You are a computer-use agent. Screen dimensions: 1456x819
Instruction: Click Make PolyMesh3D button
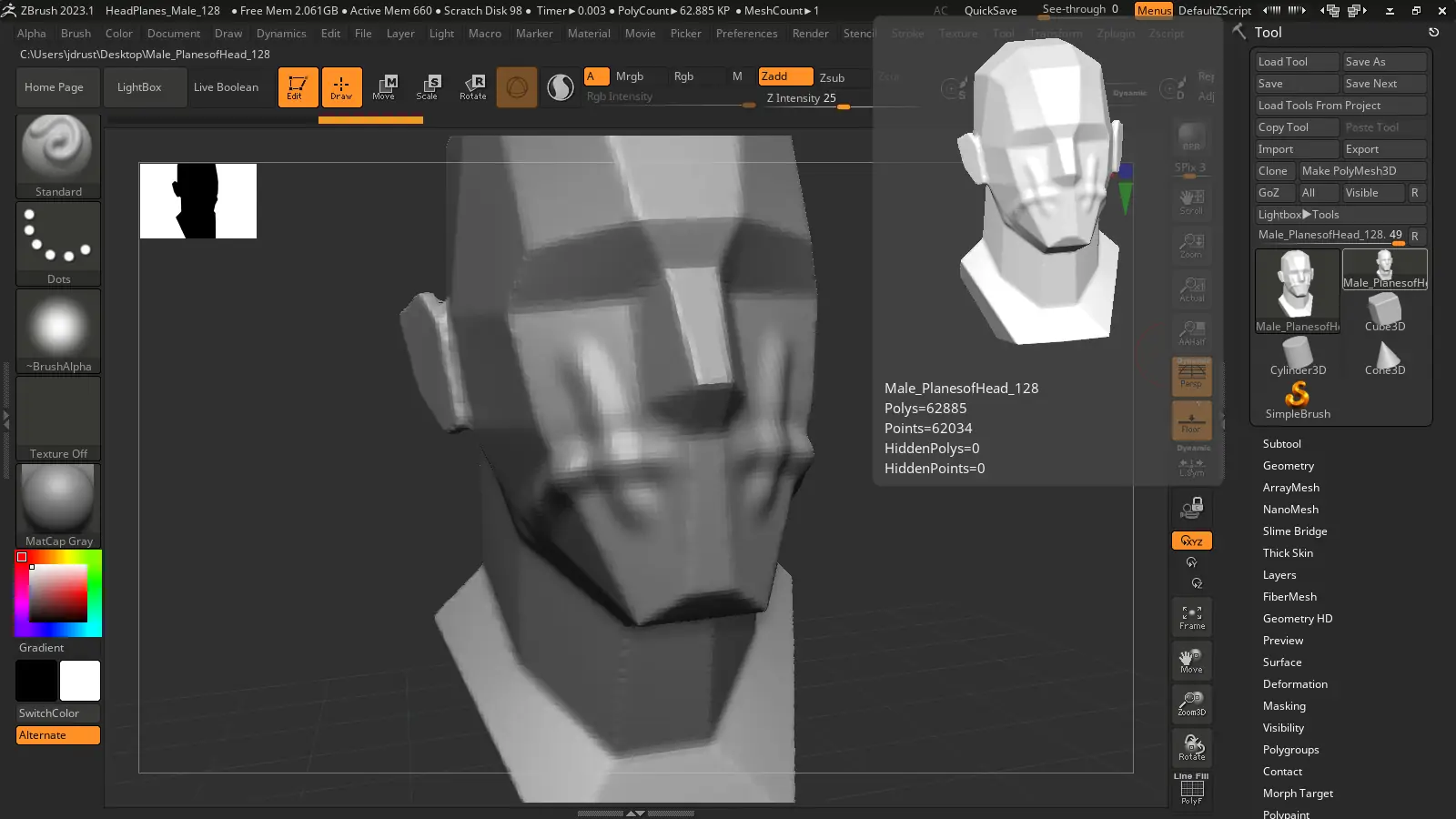(x=1360, y=171)
